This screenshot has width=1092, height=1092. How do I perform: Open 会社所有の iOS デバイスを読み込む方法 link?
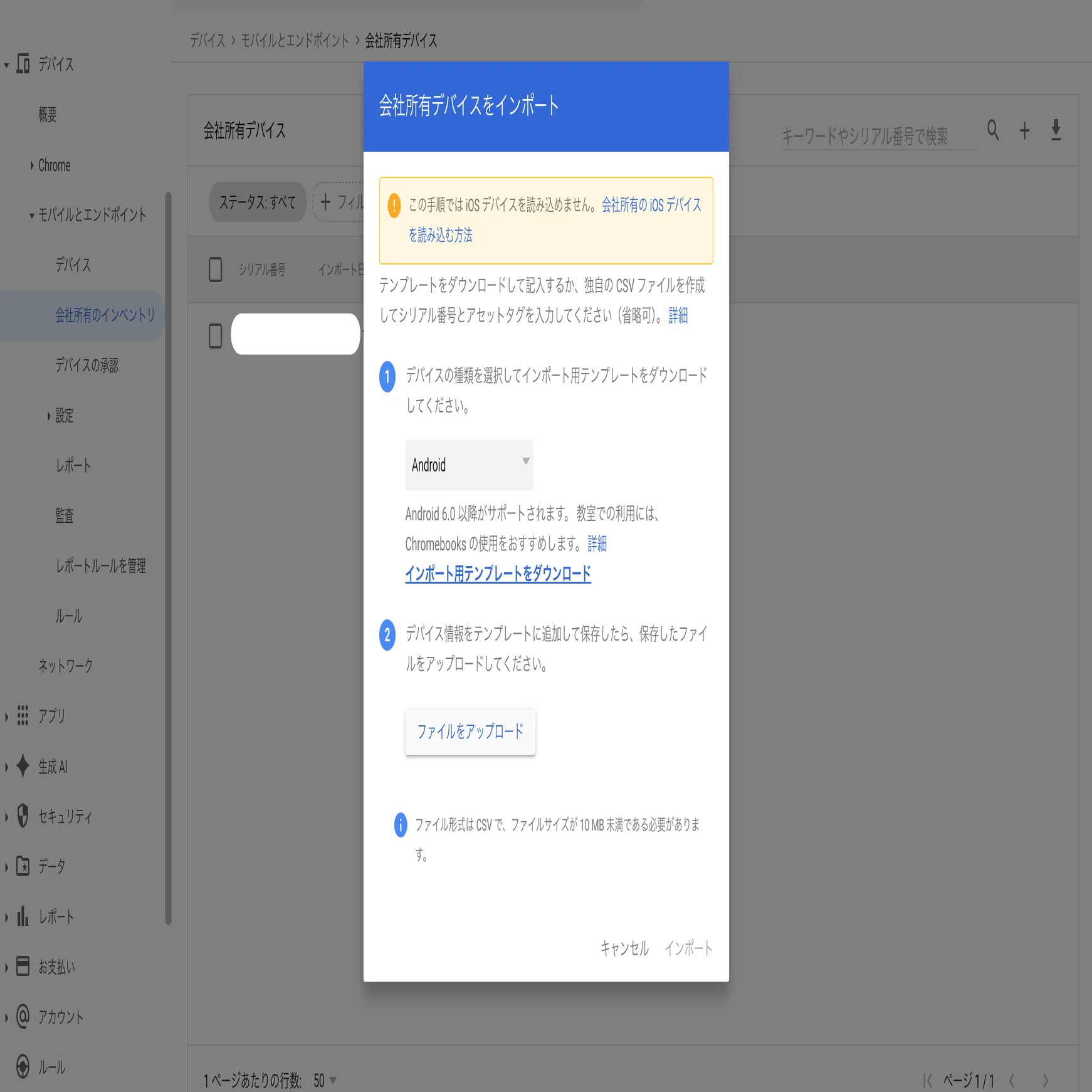coord(651,205)
